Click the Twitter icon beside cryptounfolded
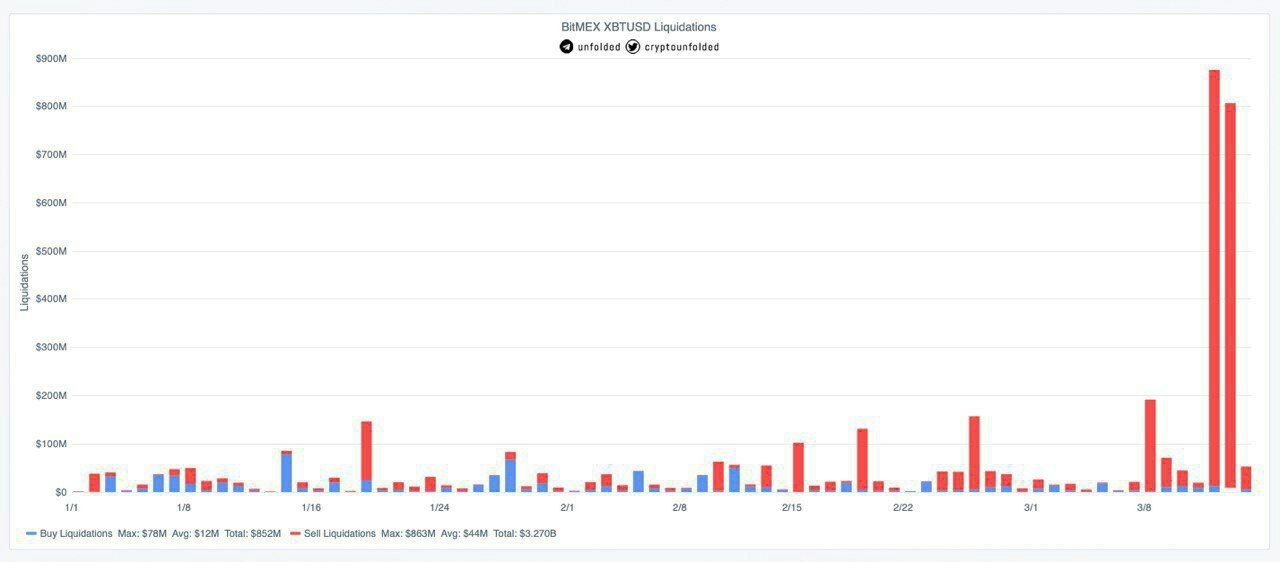Screen dimensions: 1280x562 click(x=633, y=47)
